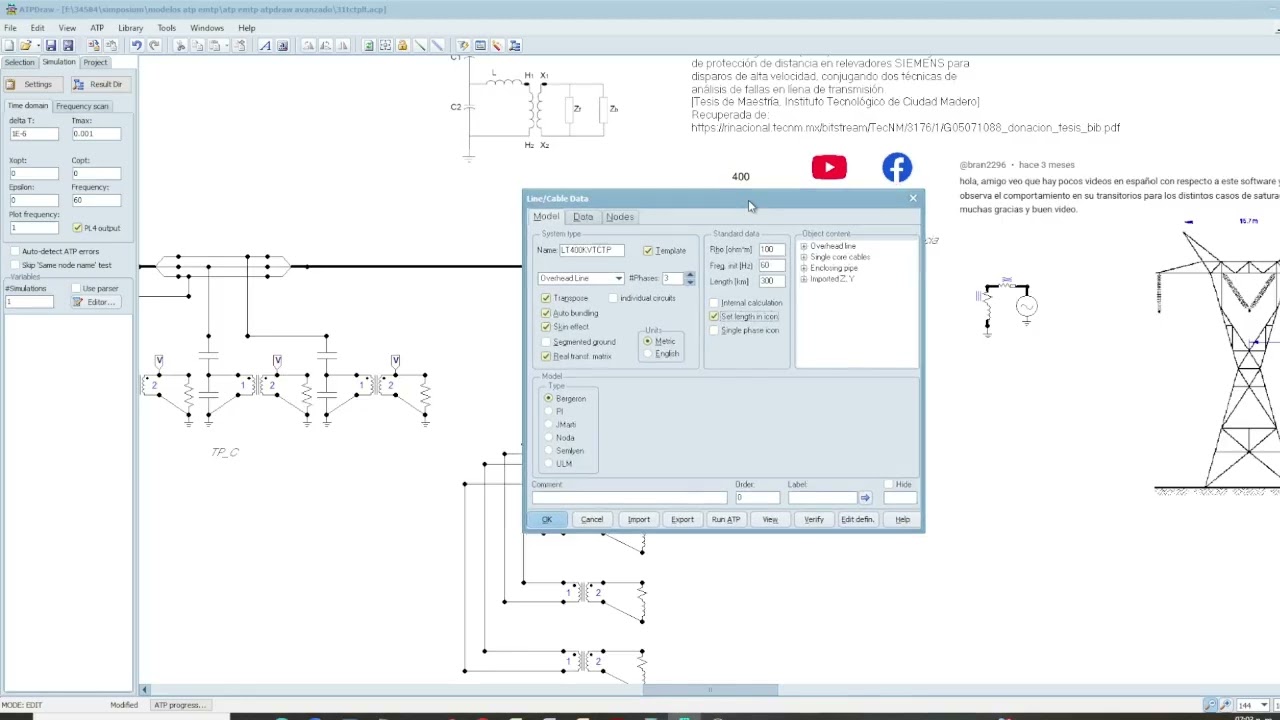Click the Undo arrow icon
The width and height of the screenshot is (1280, 720).
click(x=136, y=45)
